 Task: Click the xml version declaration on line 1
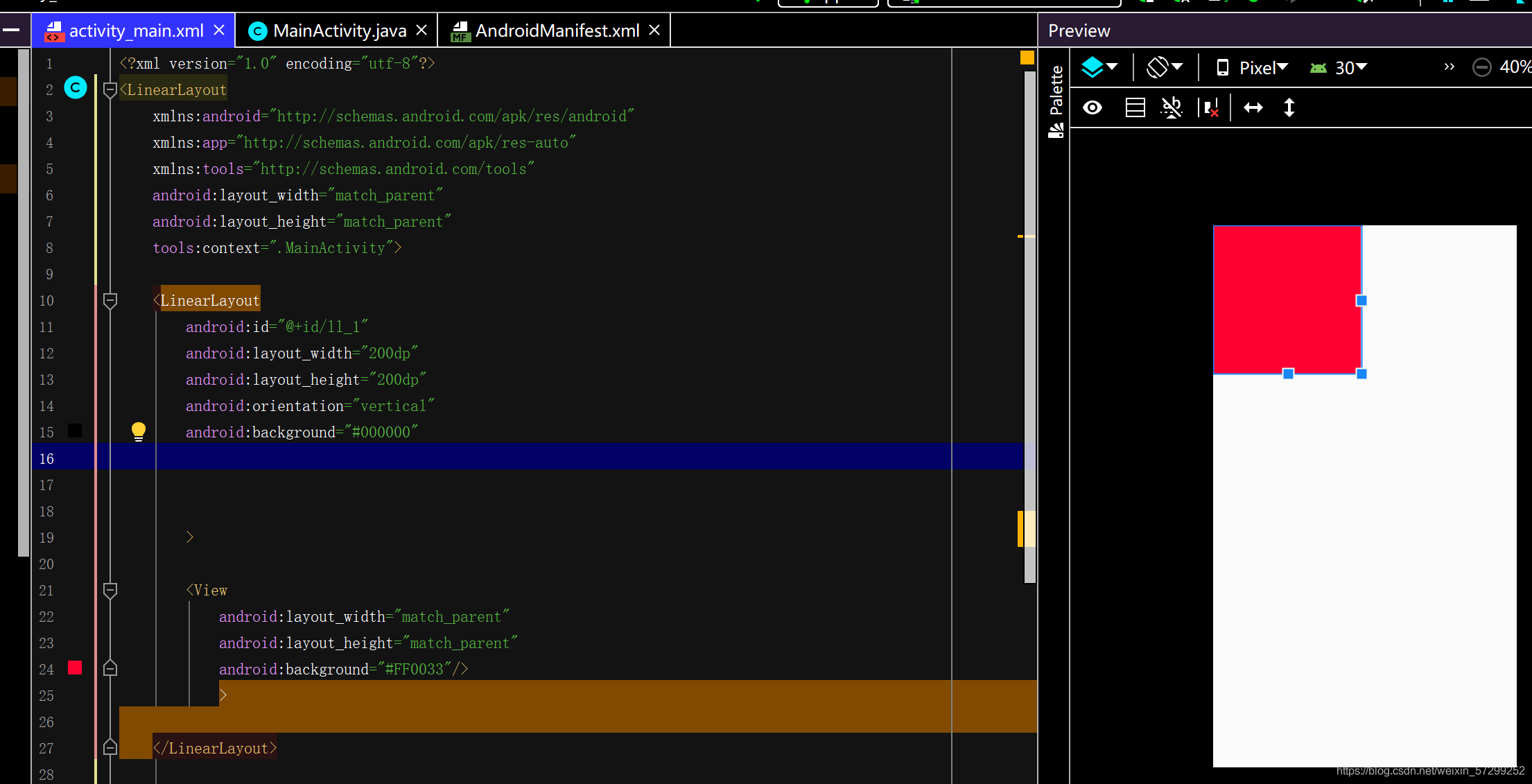(x=277, y=63)
